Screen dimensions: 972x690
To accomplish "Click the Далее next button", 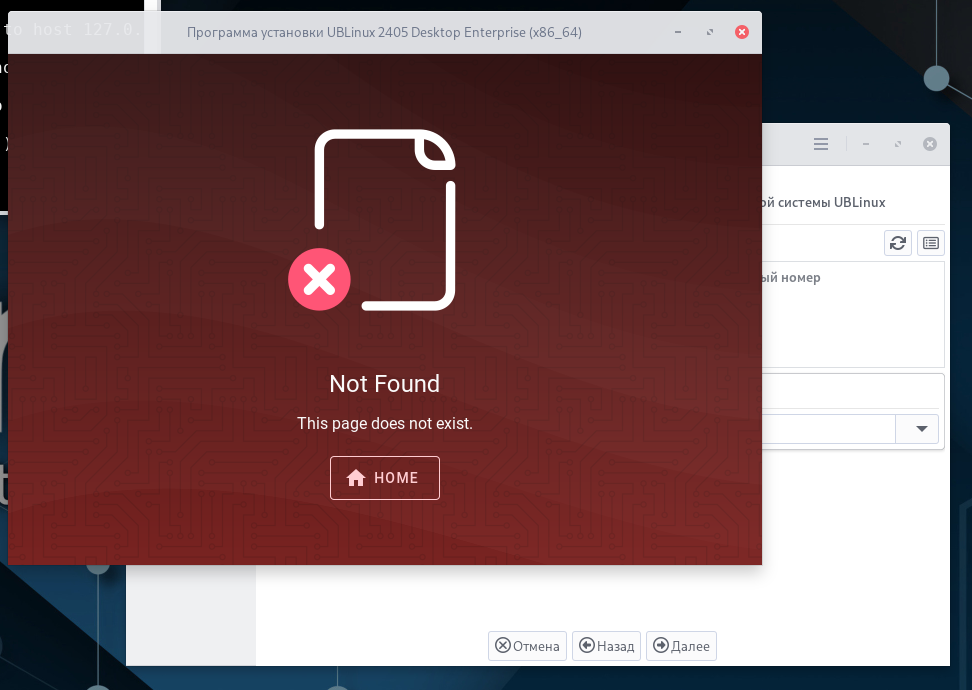I will 681,646.
